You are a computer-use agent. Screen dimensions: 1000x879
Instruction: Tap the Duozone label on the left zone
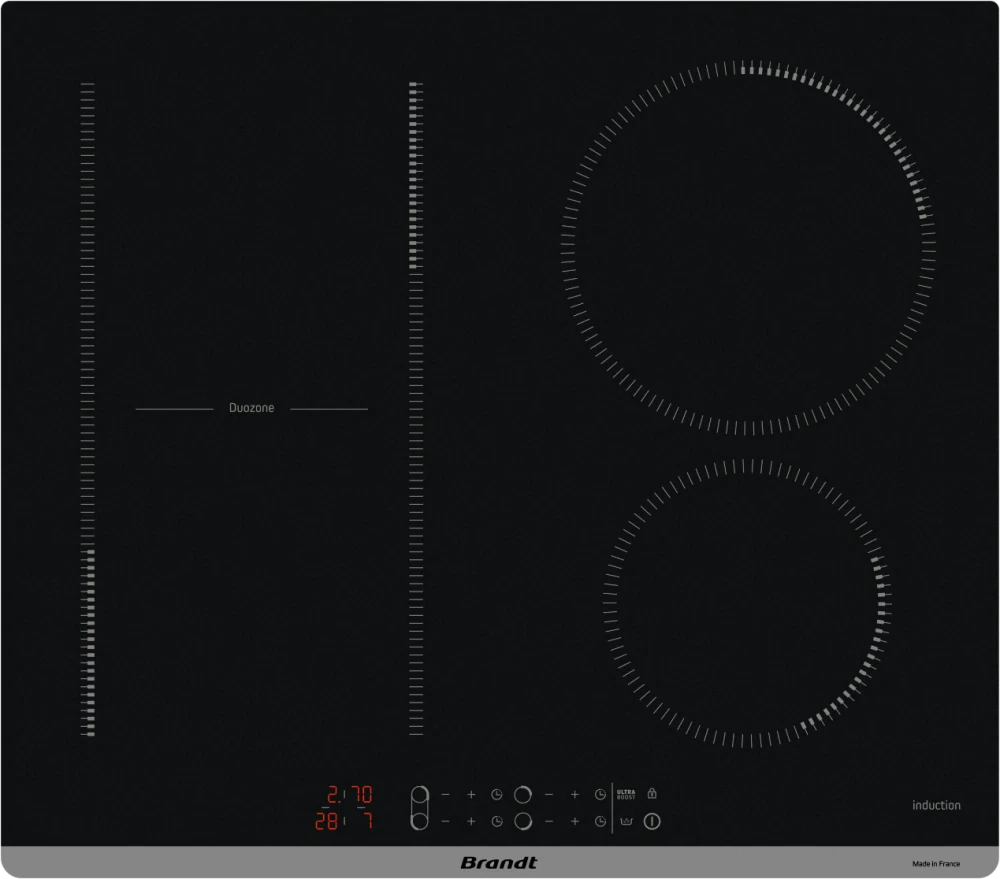click(x=251, y=408)
